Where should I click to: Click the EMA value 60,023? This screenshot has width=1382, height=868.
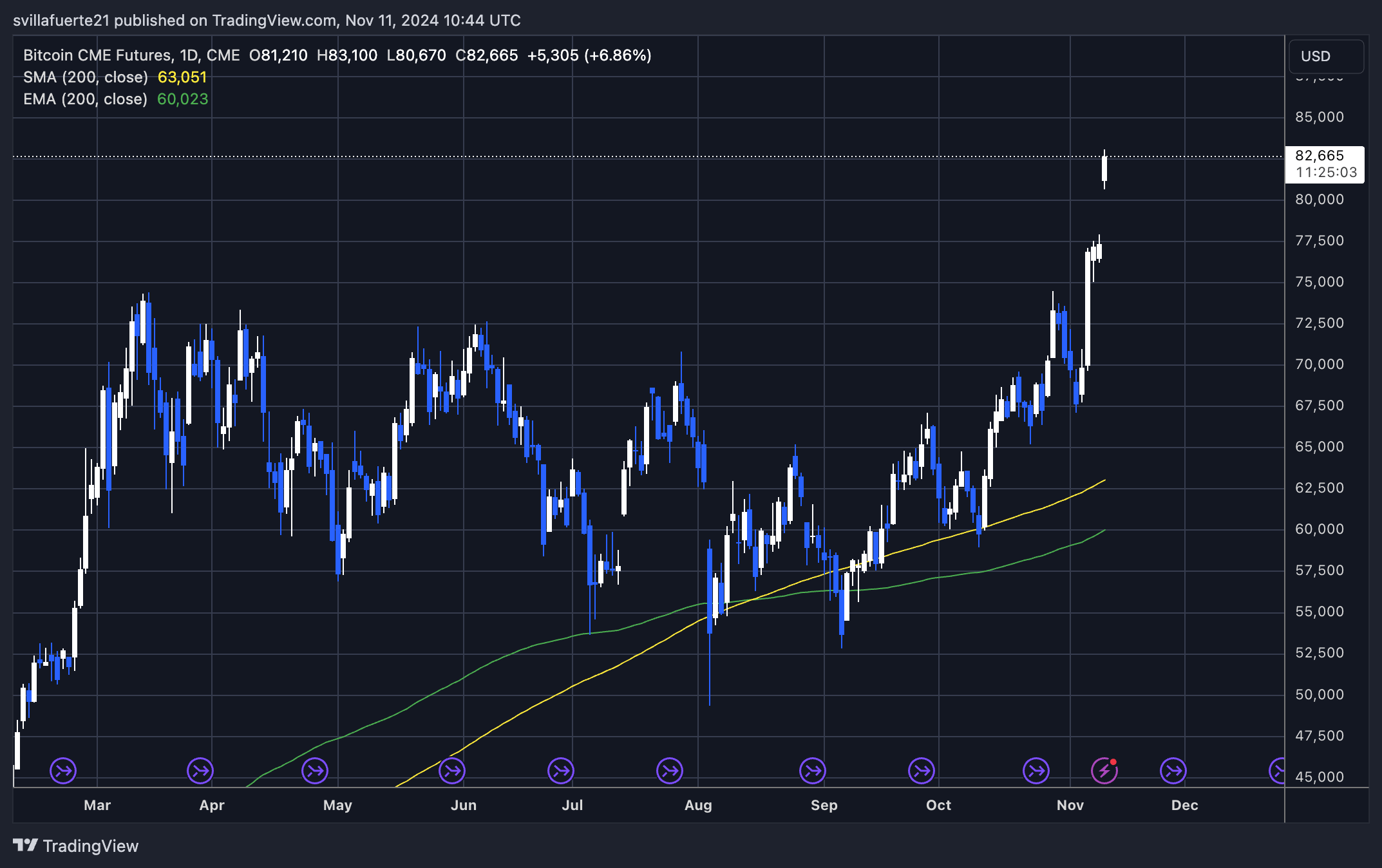pyautogui.click(x=183, y=99)
